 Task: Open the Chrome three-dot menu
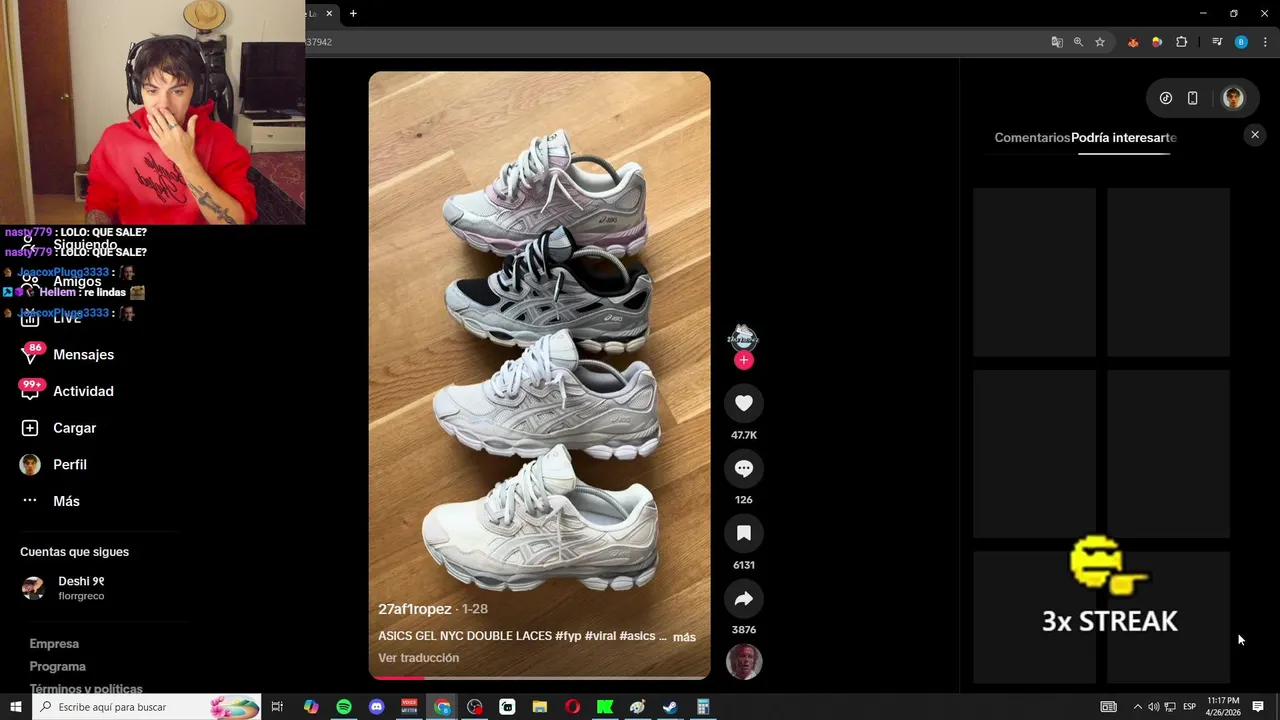[1265, 42]
